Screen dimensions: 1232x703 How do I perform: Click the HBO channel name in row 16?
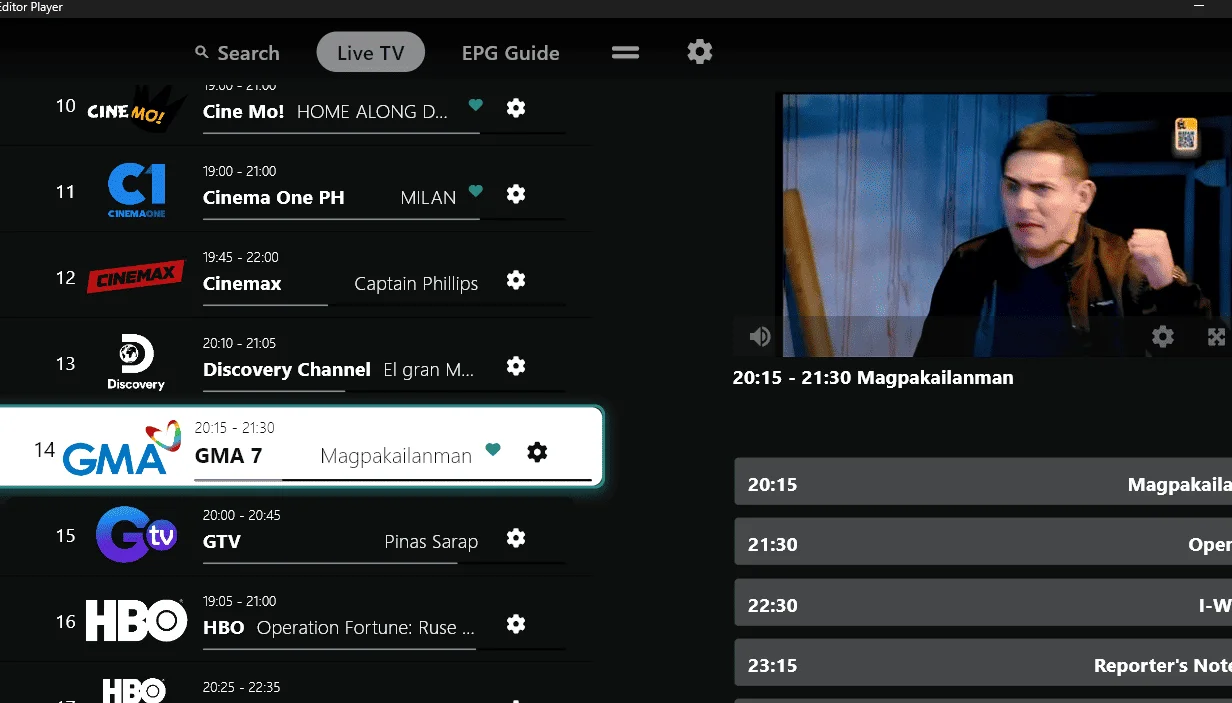(x=224, y=628)
